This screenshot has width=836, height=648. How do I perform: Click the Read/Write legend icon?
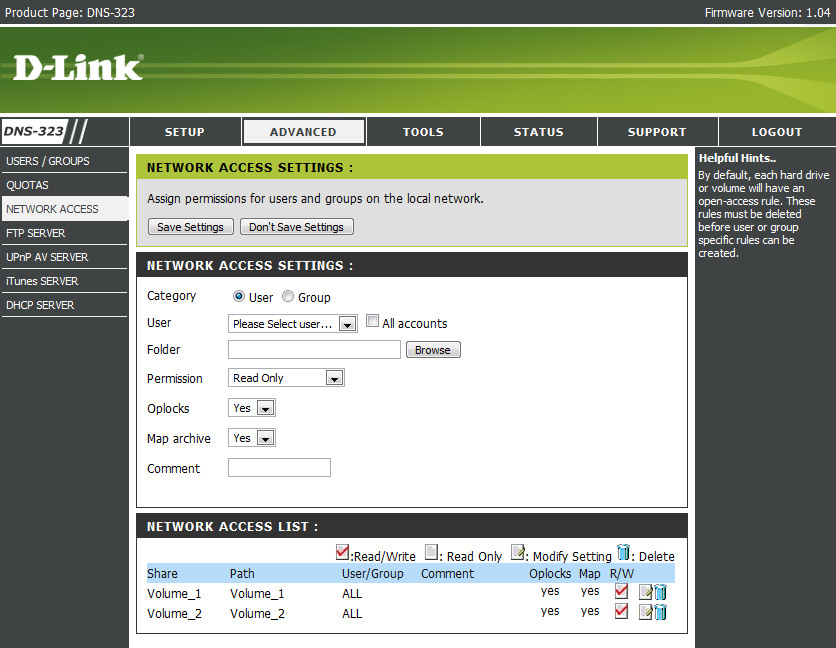coord(342,552)
